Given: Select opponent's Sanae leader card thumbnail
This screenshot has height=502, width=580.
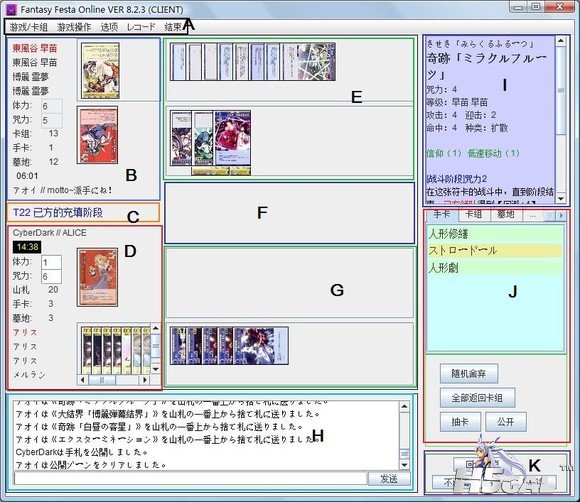Looking at the screenshot, I should (100, 70).
